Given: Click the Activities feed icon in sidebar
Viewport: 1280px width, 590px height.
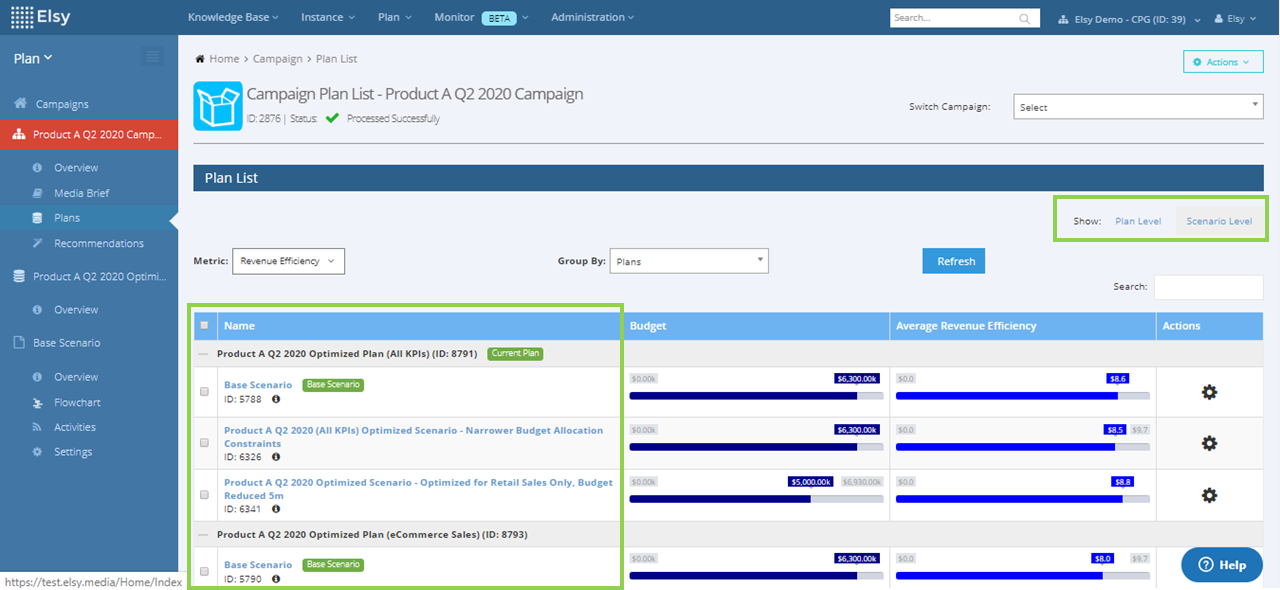Looking at the screenshot, I should point(38,427).
